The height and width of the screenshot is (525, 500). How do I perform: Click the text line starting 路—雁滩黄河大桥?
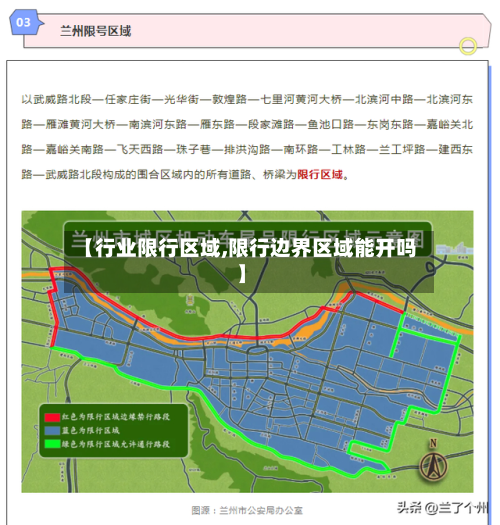click(x=247, y=125)
